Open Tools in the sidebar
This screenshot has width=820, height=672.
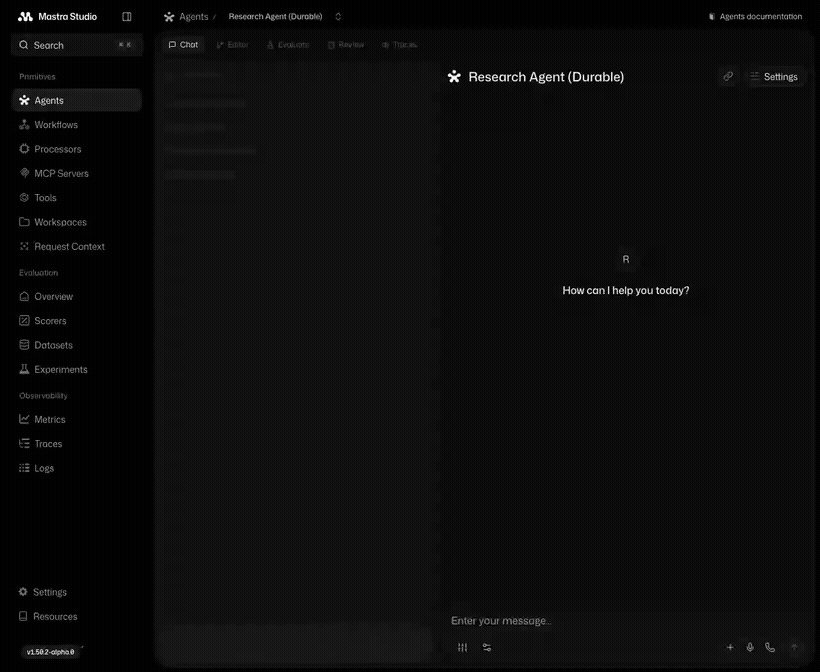tap(77, 198)
